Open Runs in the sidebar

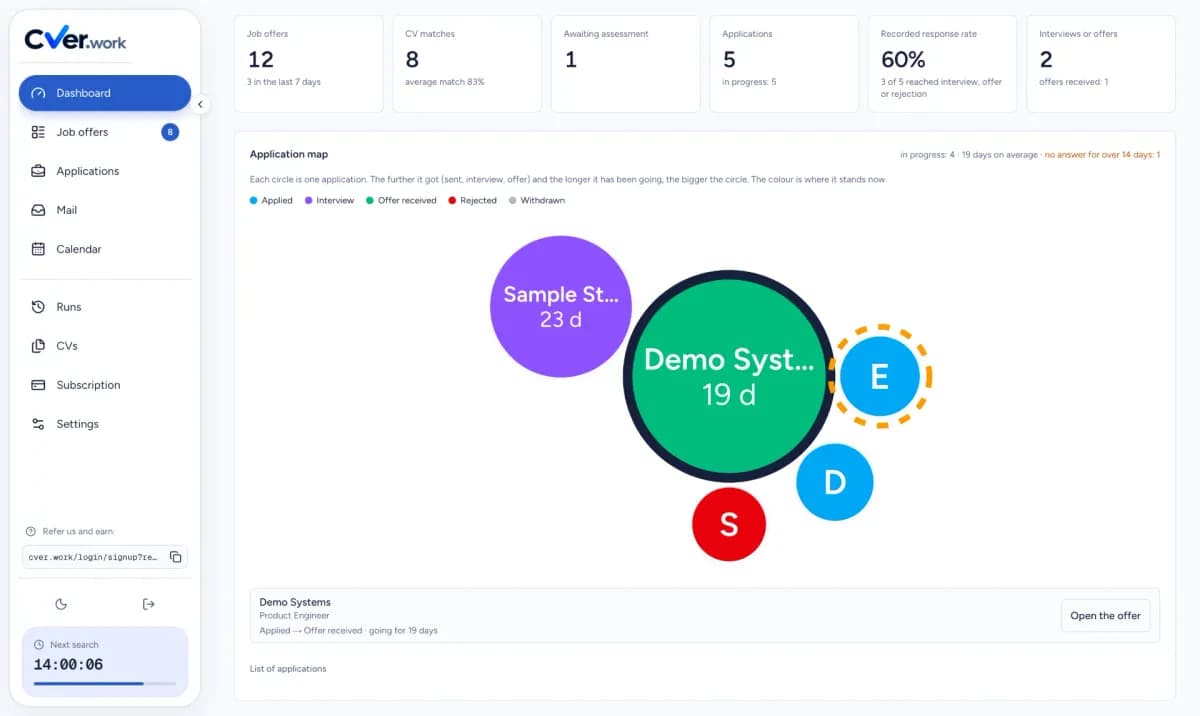tap(105, 307)
